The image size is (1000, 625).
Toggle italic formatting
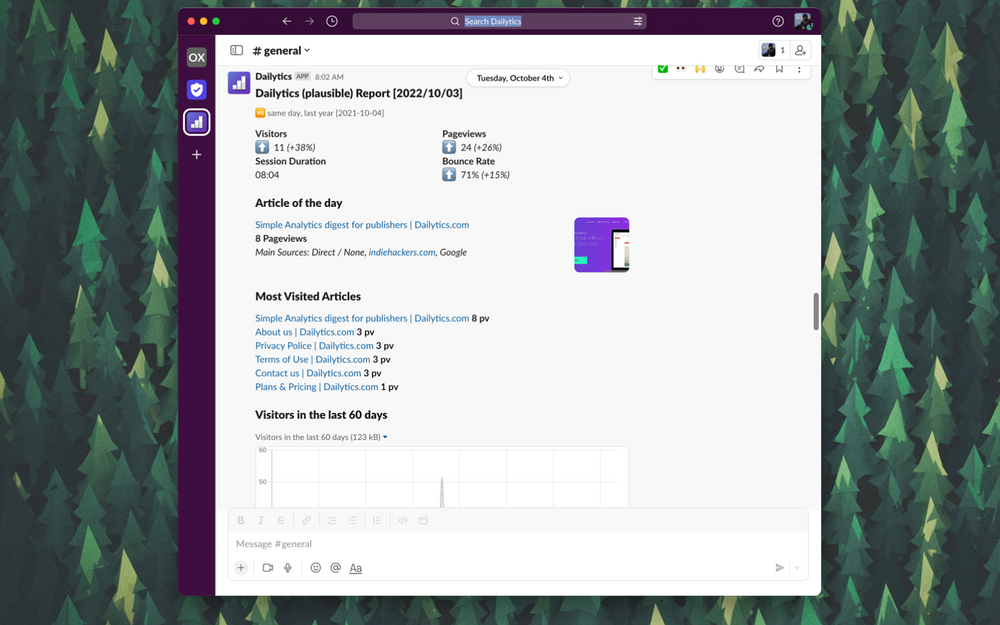click(x=260, y=520)
